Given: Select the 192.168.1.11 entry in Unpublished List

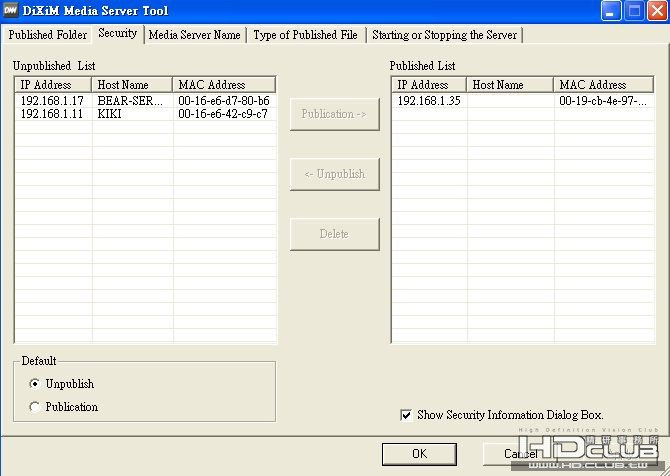Looking at the screenshot, I should click(145, 114).
